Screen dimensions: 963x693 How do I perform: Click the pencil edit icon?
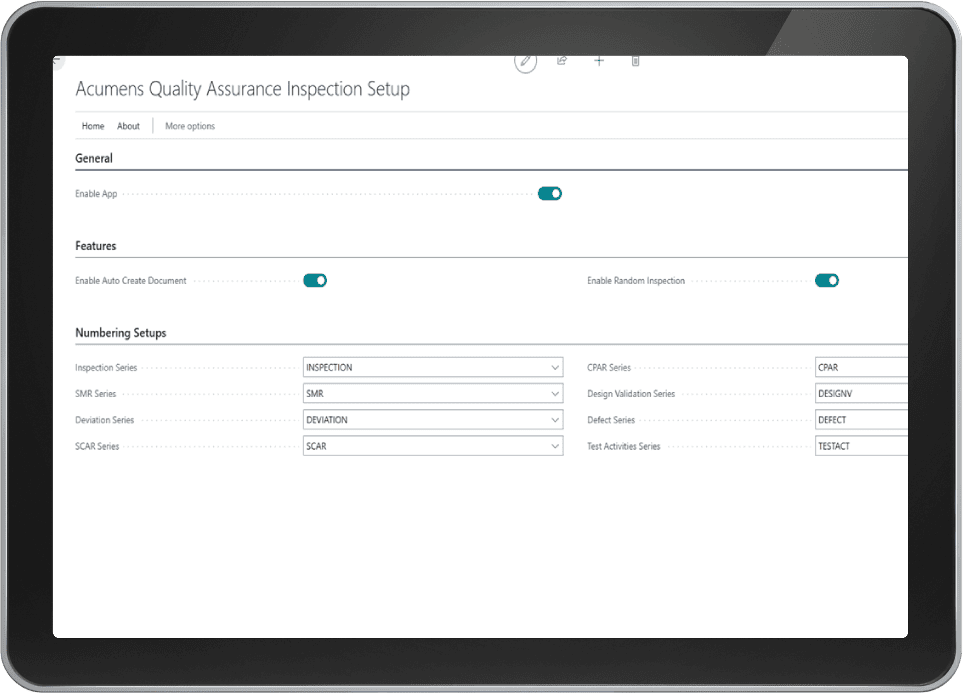(525, 61)
